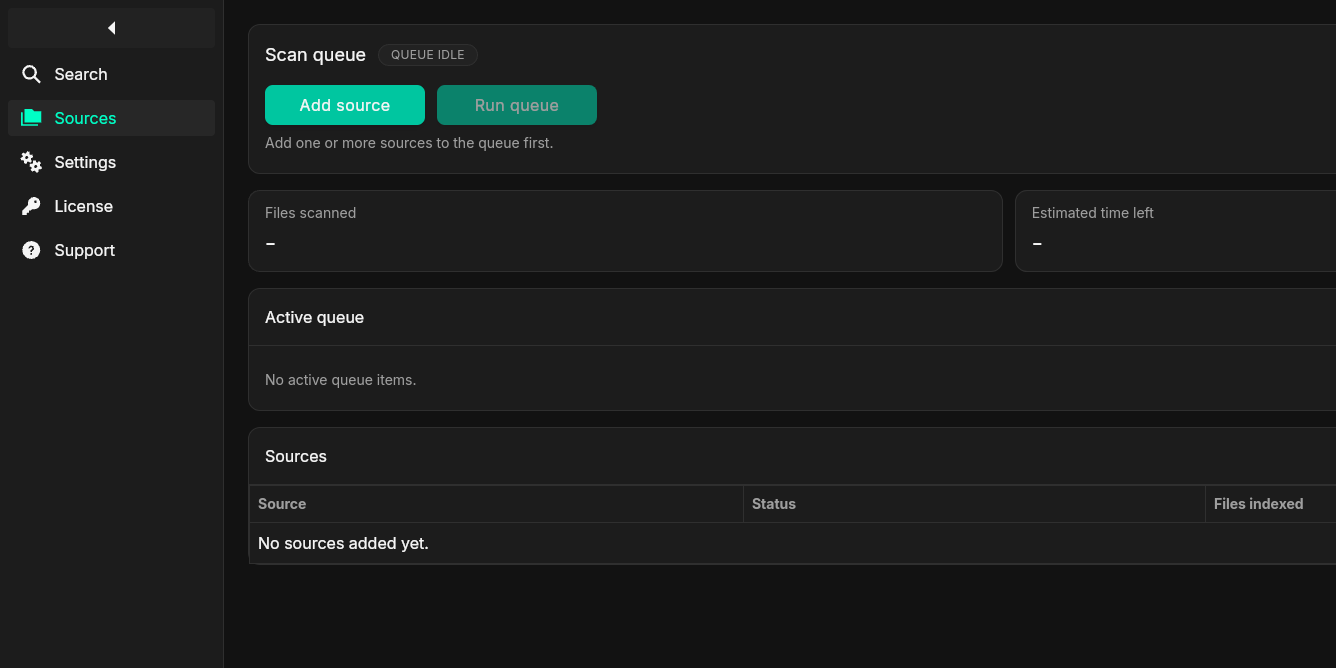
Task: Click the Run queue button
Action: pyautogui.click(x=517, y=105)
